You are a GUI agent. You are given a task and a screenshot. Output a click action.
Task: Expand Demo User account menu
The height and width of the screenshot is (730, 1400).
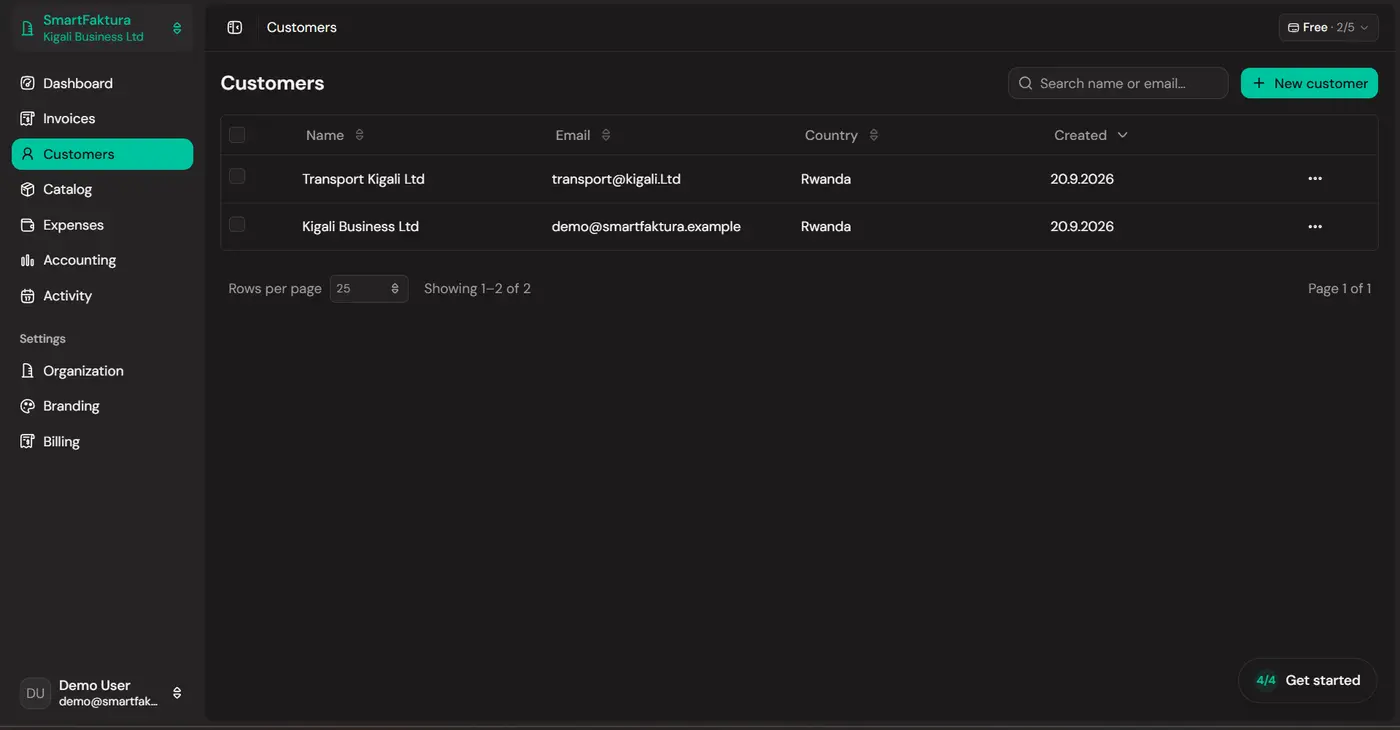pyautogui.click(x=177, y=693)
